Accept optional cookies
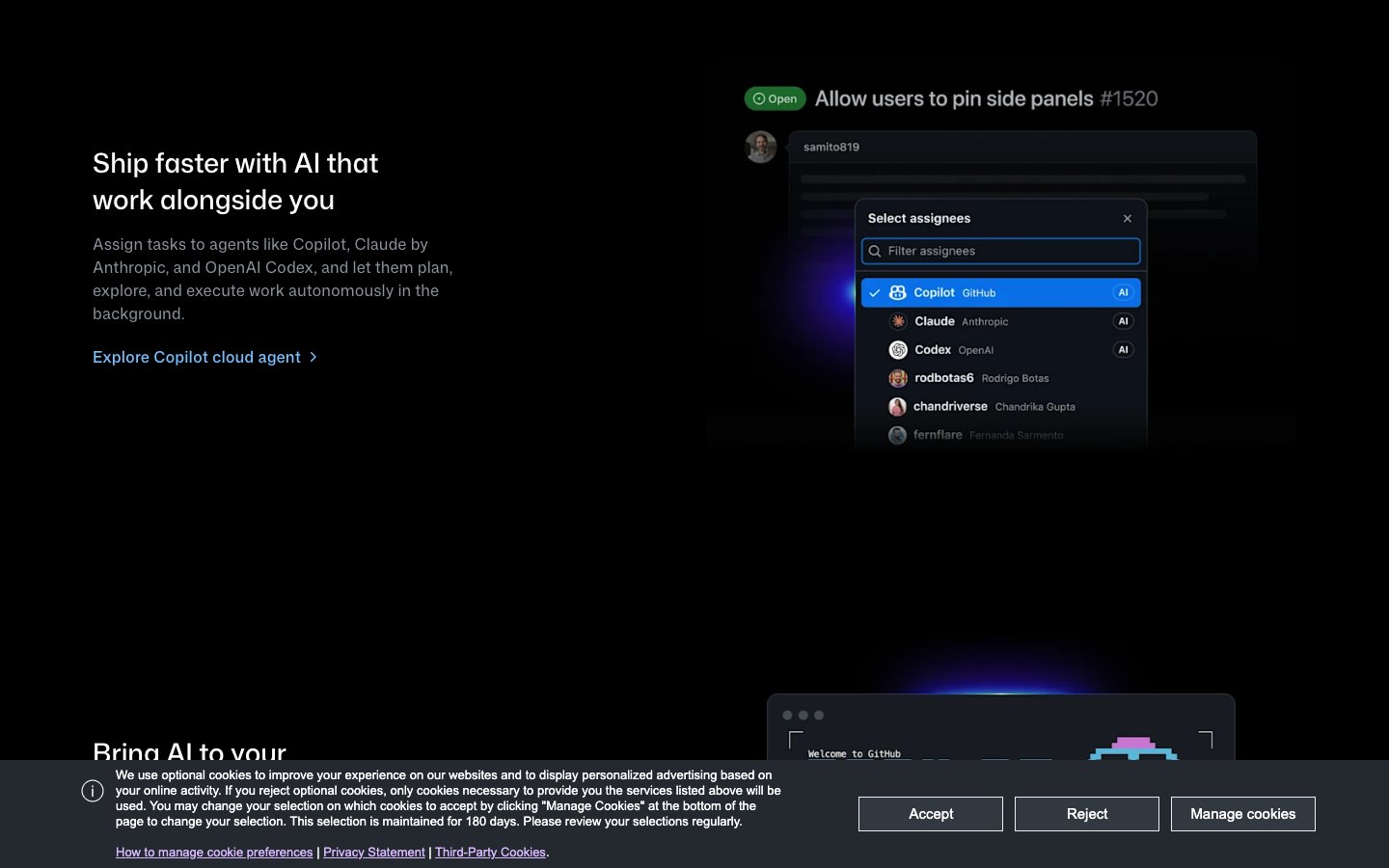Viewport: 1389px width, 868px height. [x=930, y=814]
